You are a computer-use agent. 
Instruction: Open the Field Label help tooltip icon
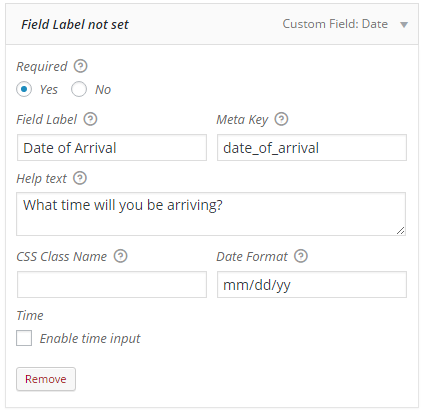pos(90,119)
